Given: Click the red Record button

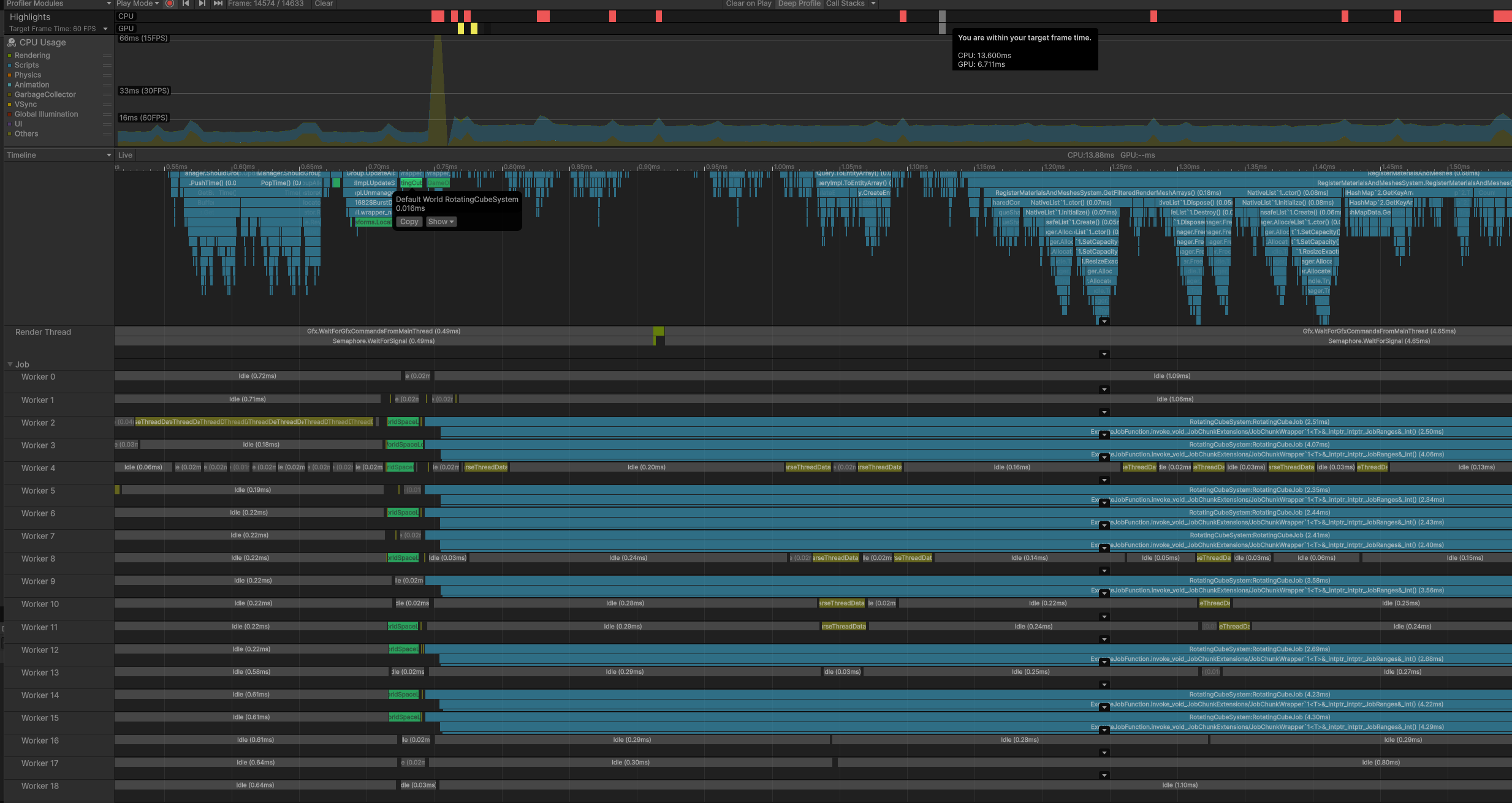Looking at the screenshot, I should (x=170, y=4).
